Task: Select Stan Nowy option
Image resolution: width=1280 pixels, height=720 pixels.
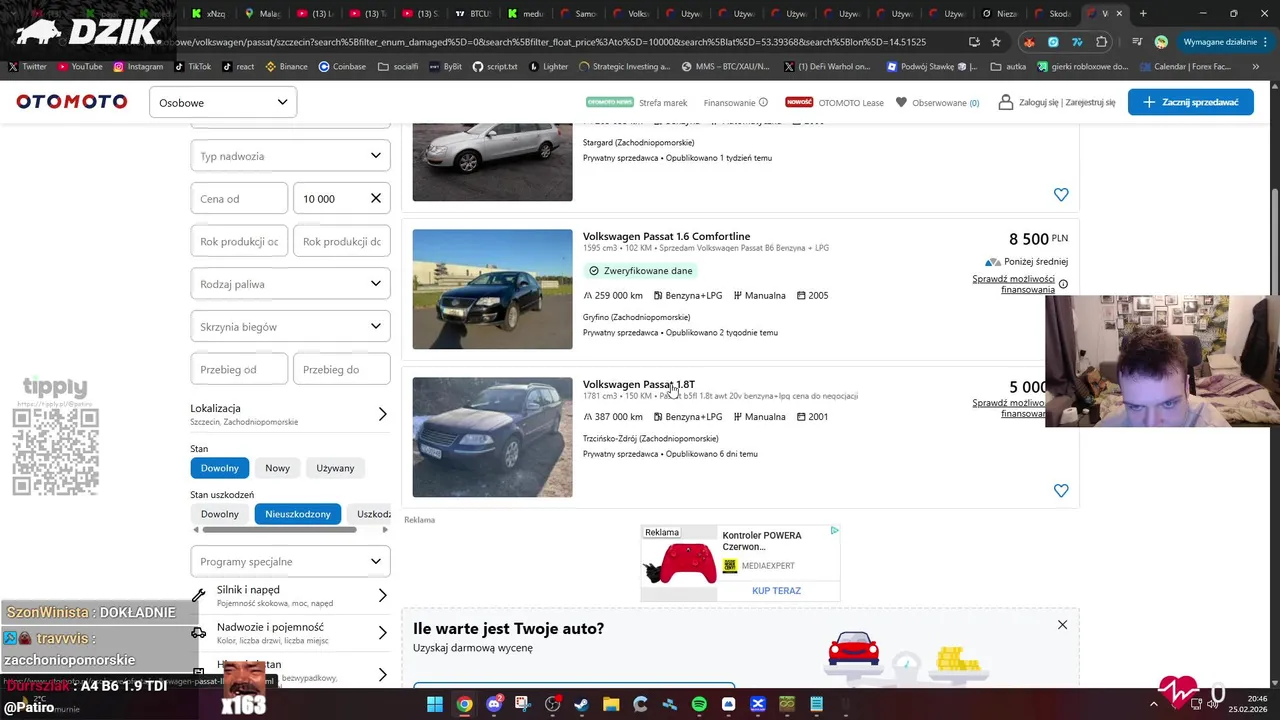Action: [x=277, y=468]
